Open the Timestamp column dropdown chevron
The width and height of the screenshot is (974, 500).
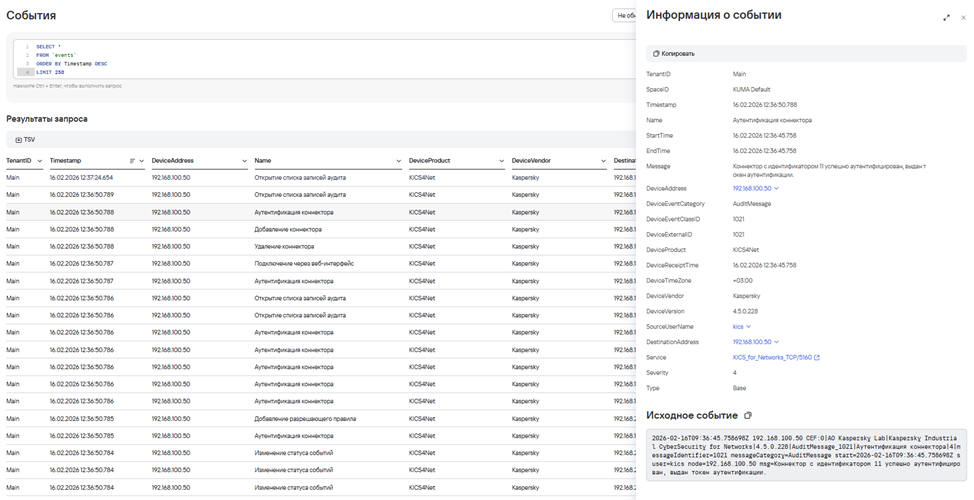point(142,160)
